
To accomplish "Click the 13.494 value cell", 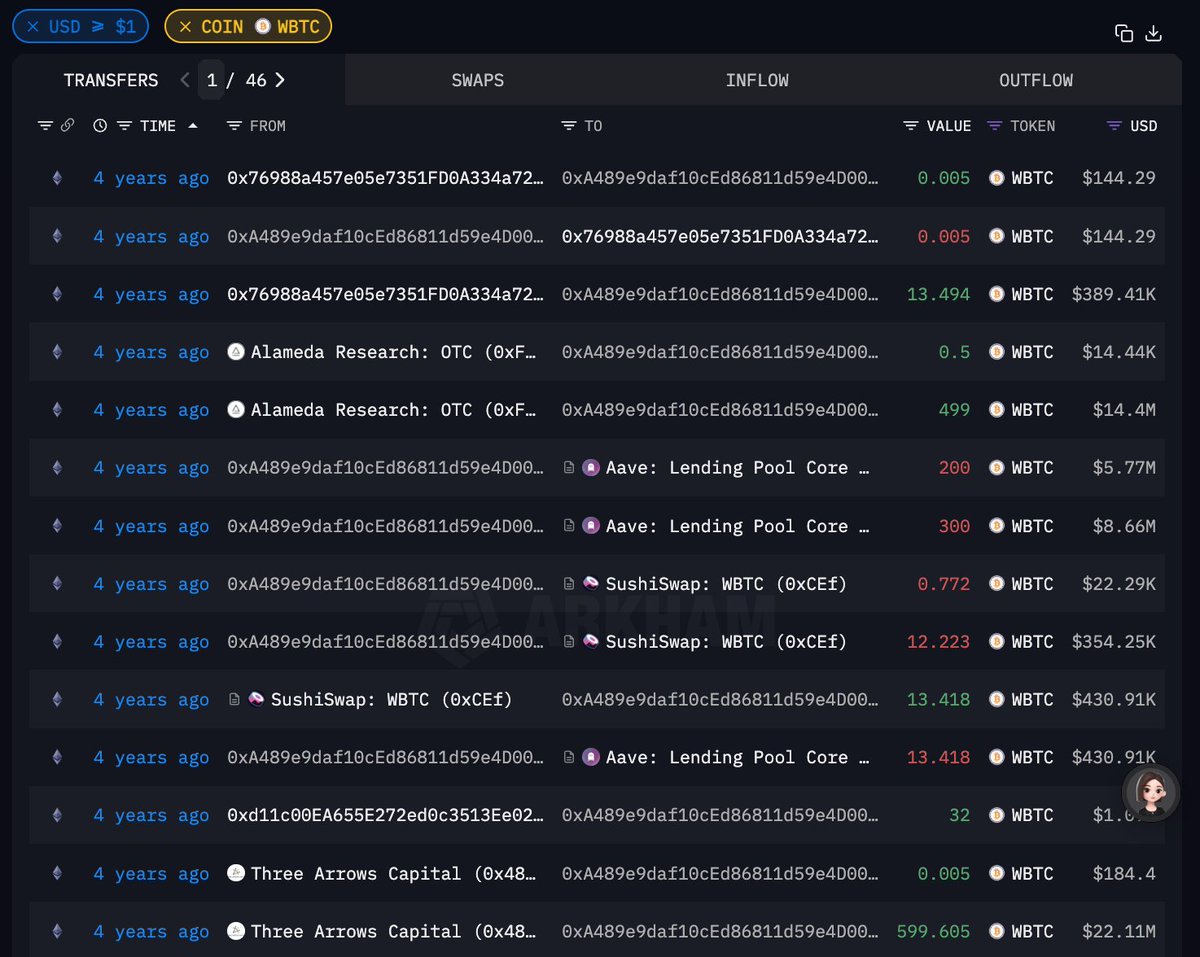I will click(938, 294).
